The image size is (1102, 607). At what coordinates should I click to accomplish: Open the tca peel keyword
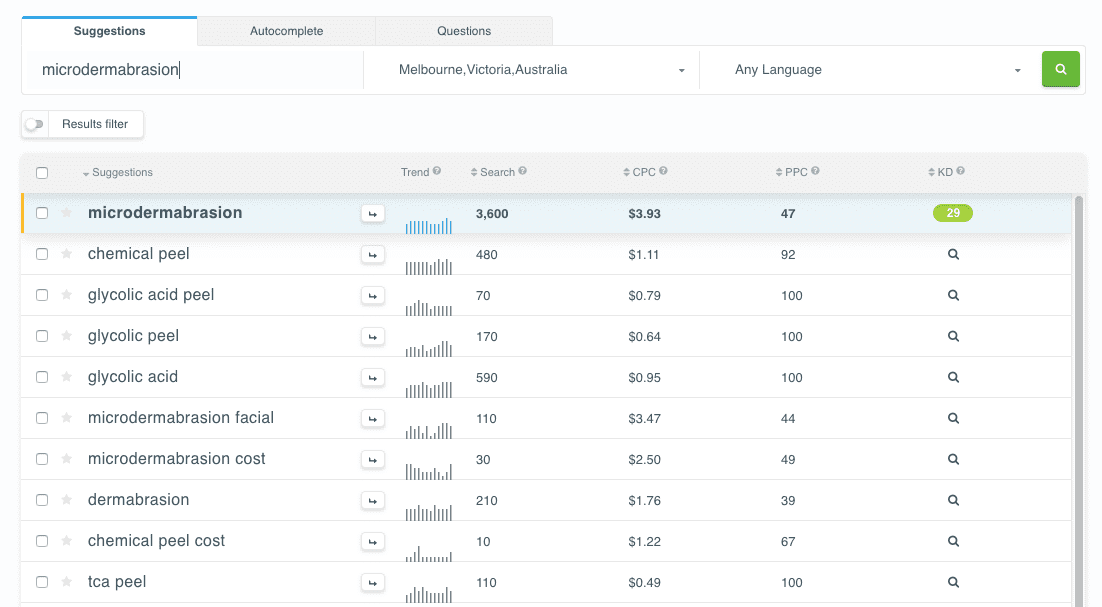point(117,582)
